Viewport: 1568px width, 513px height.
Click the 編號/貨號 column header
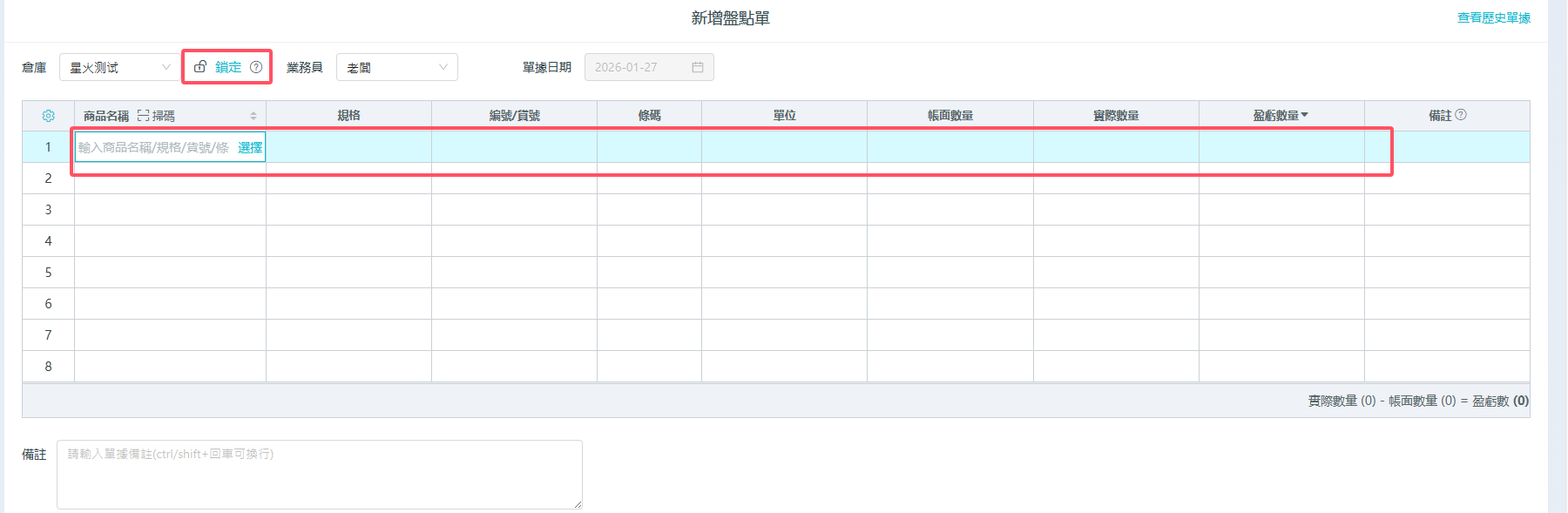[x=514, y=116]
